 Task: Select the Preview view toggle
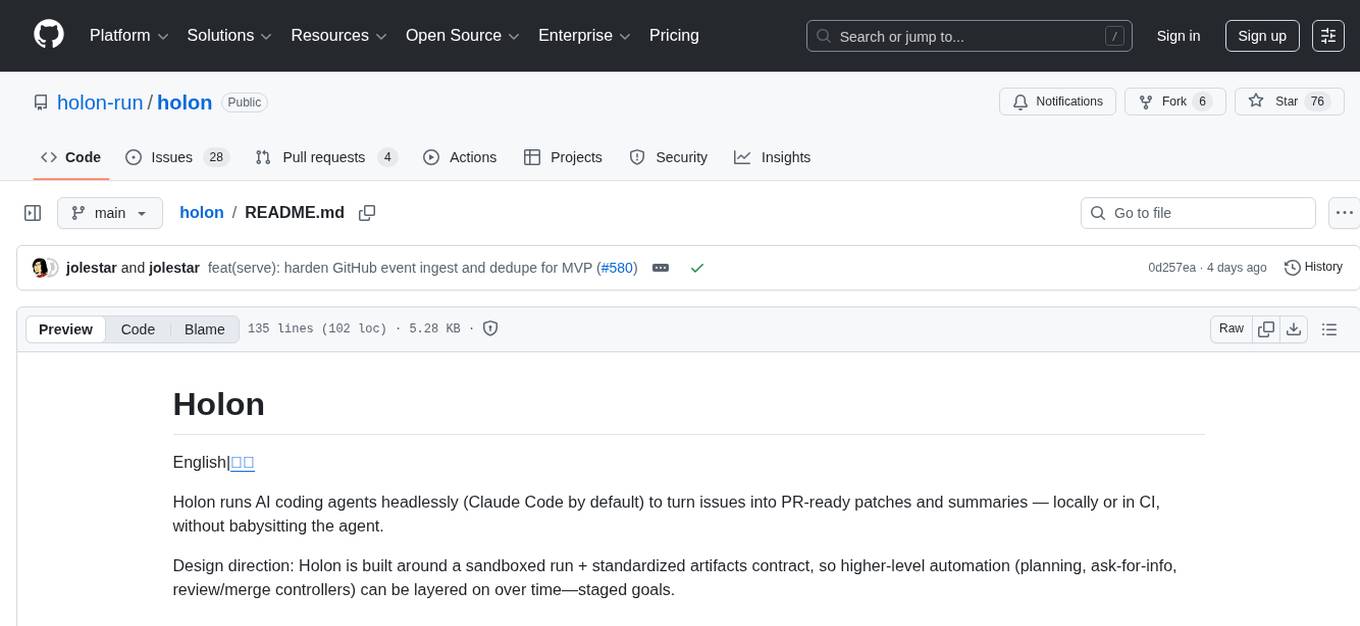[66, 329]
